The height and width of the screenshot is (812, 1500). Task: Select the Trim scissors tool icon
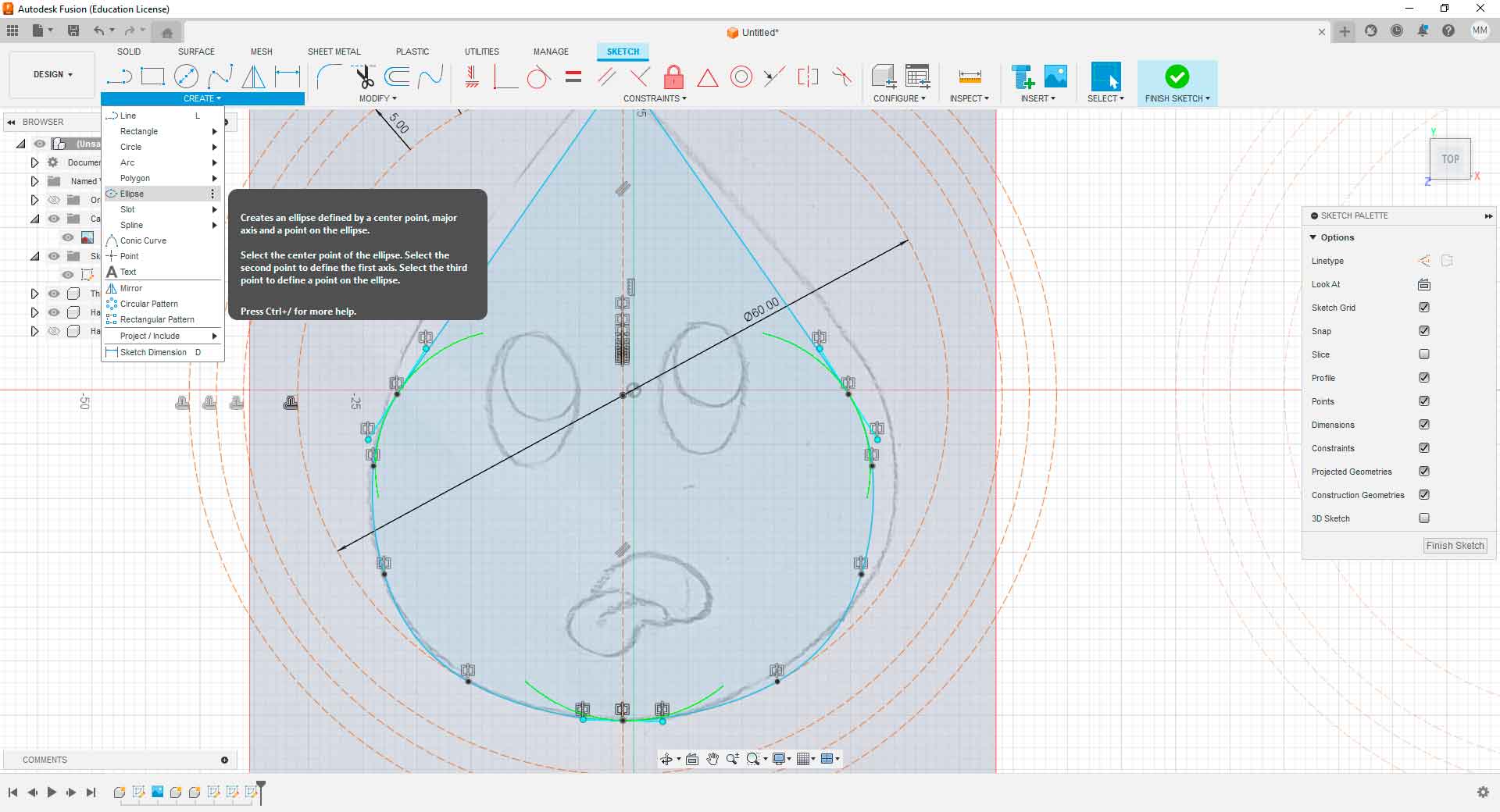coord(364,77)
